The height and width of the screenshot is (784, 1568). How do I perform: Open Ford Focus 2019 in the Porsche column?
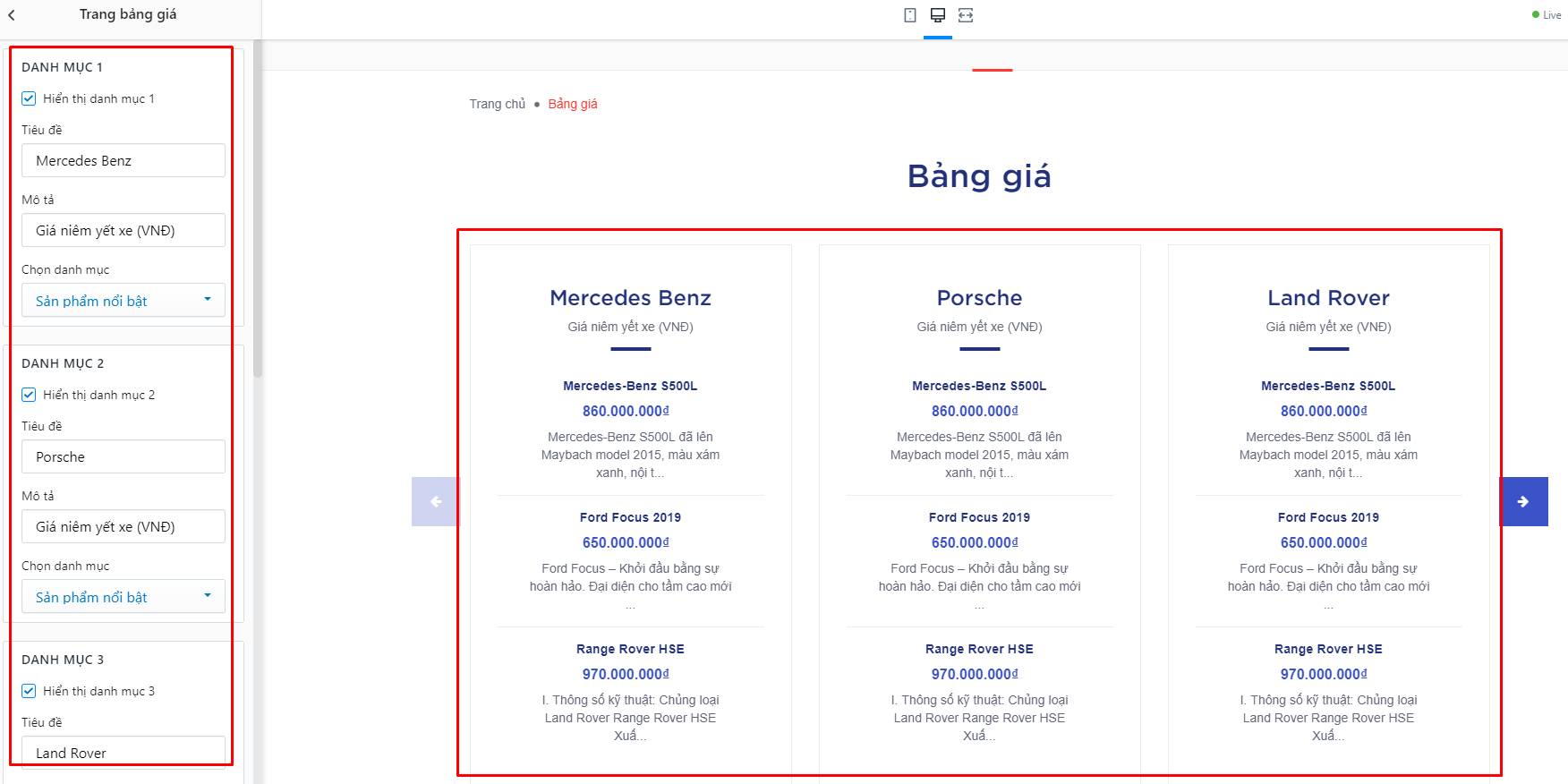(x=979, y=517)
